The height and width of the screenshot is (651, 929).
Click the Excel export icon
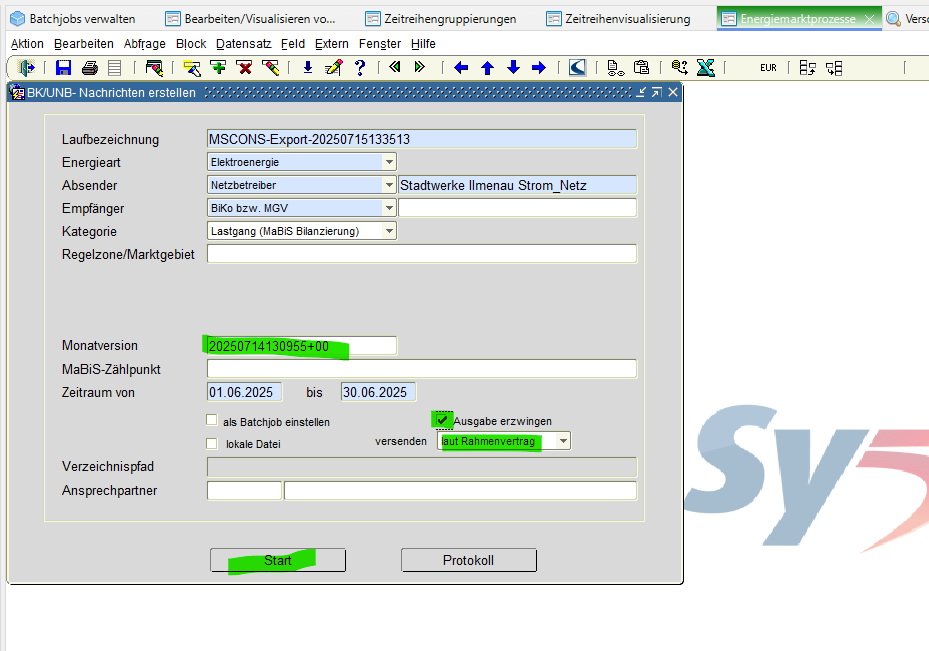click(705, 68)
